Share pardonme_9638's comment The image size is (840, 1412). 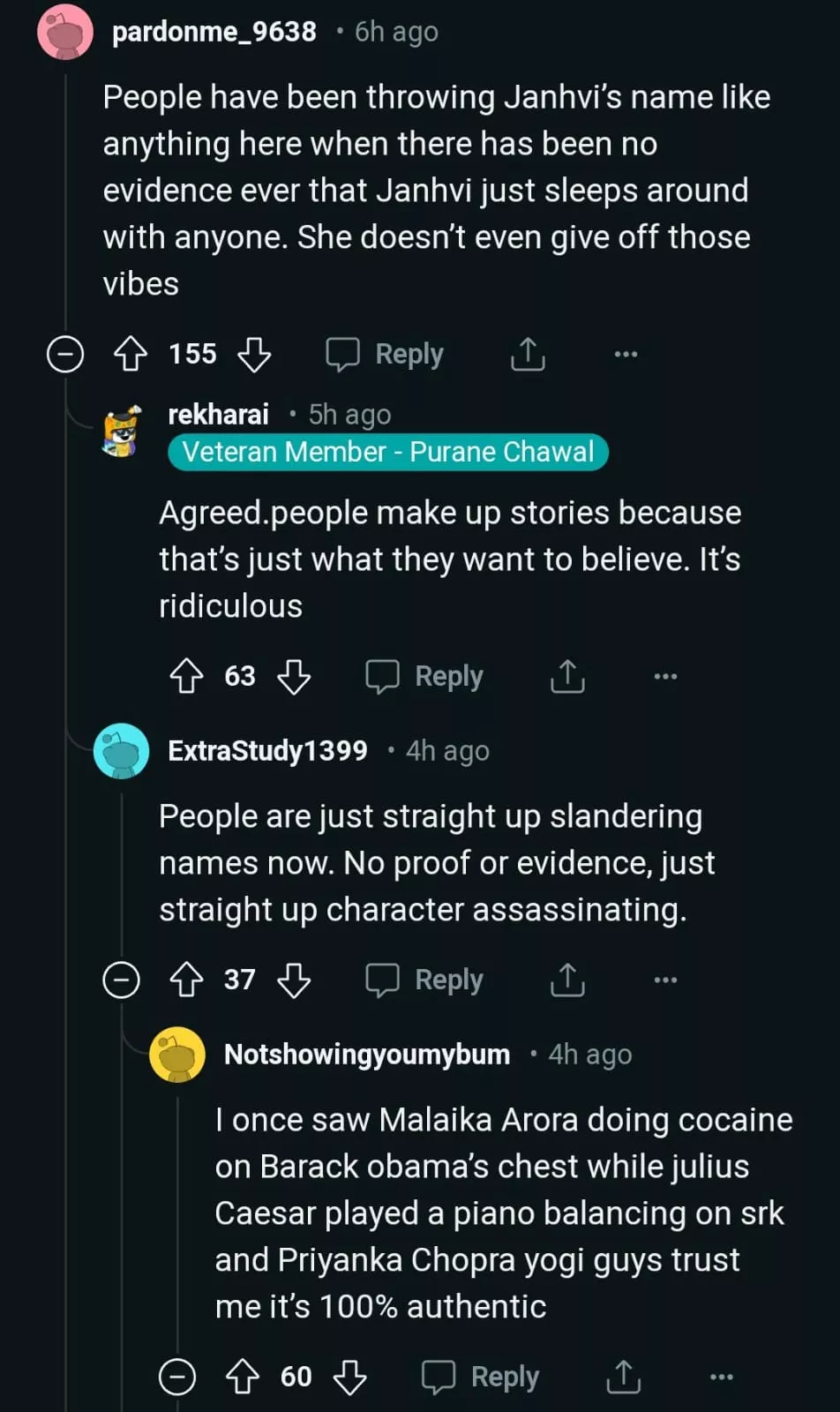pos(528,354)
